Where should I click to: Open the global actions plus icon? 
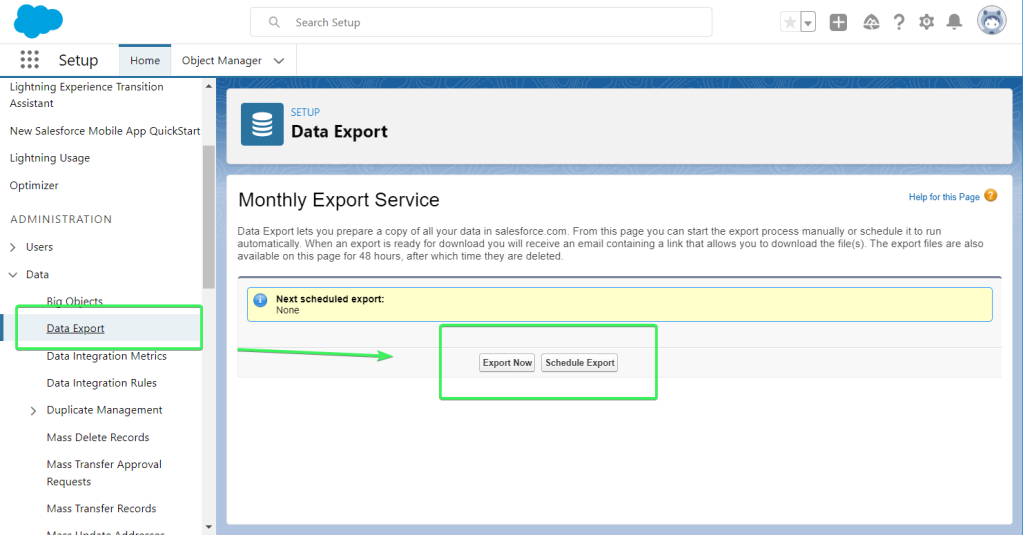(838, 22)
